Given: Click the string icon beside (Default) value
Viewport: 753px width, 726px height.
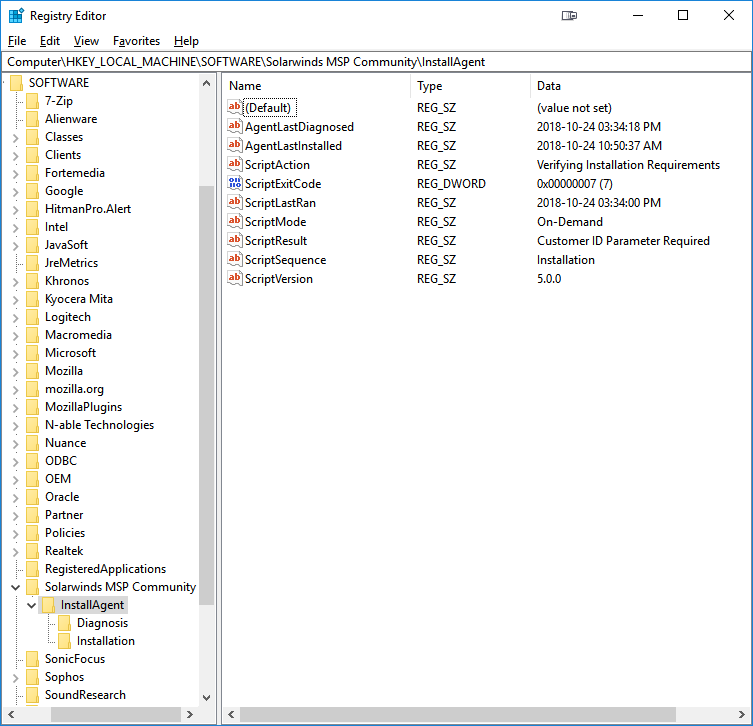Looking at the screenshot, I should [234, 107].
